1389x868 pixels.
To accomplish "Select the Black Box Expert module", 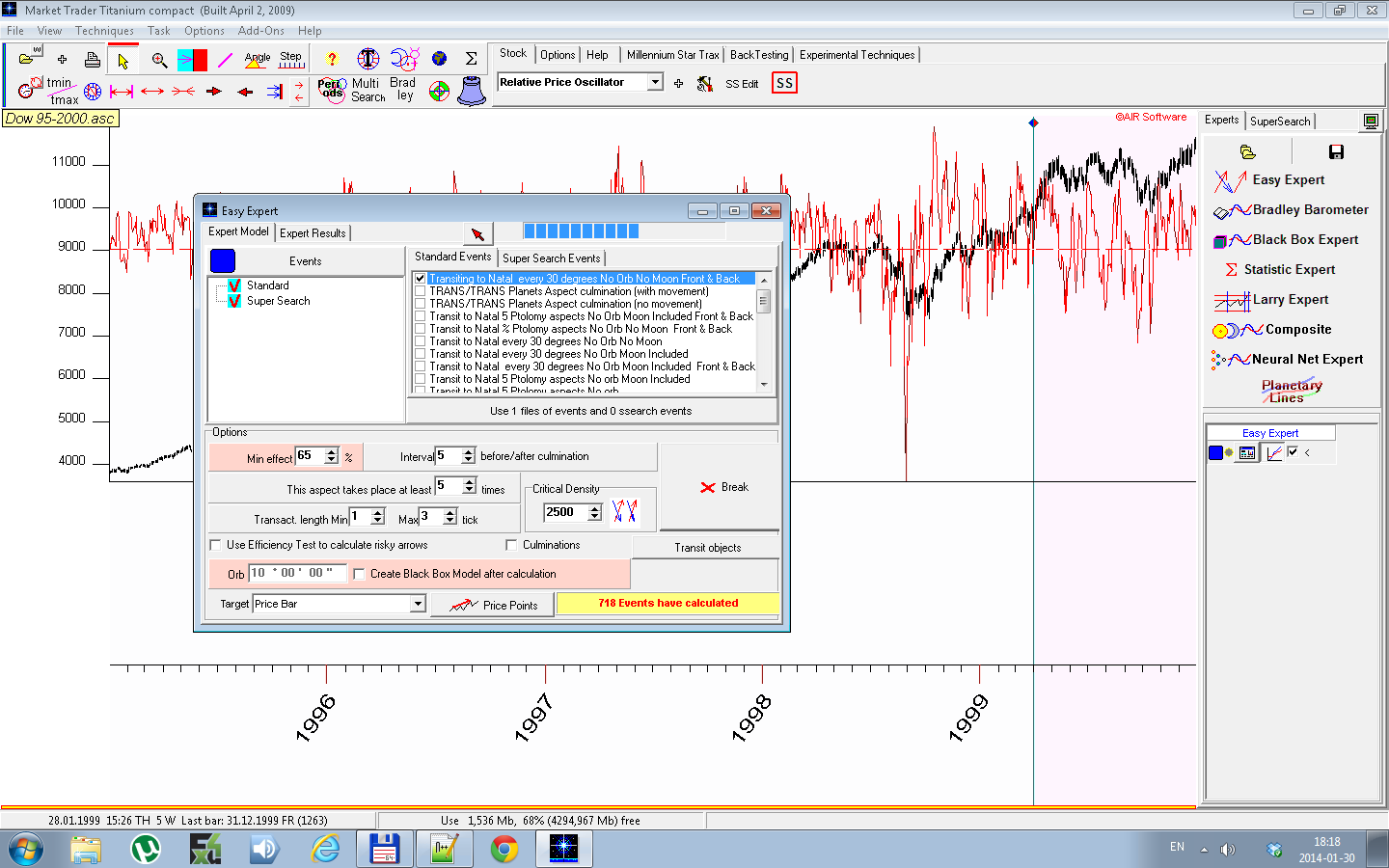I will (1304, 240).
